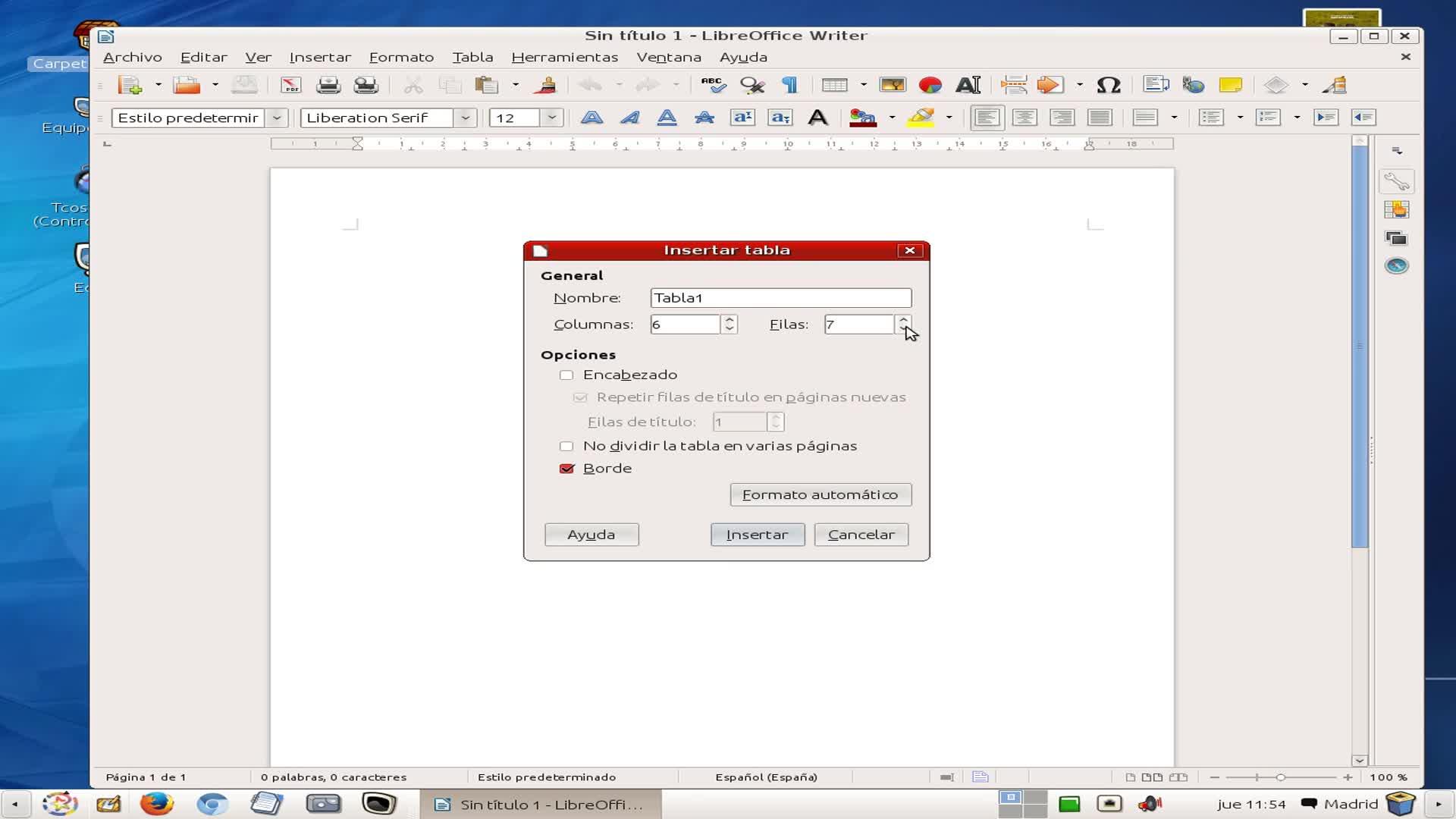Toggle formatting marks (pilcrow) icon

tap(790, 85)
